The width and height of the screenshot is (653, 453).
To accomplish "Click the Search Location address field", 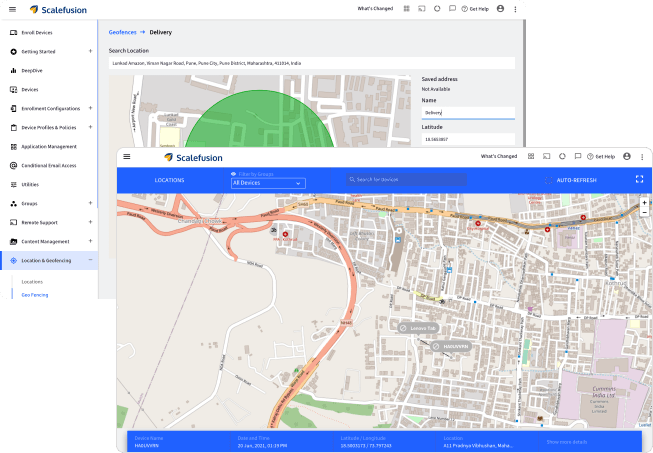I will 312,63.
